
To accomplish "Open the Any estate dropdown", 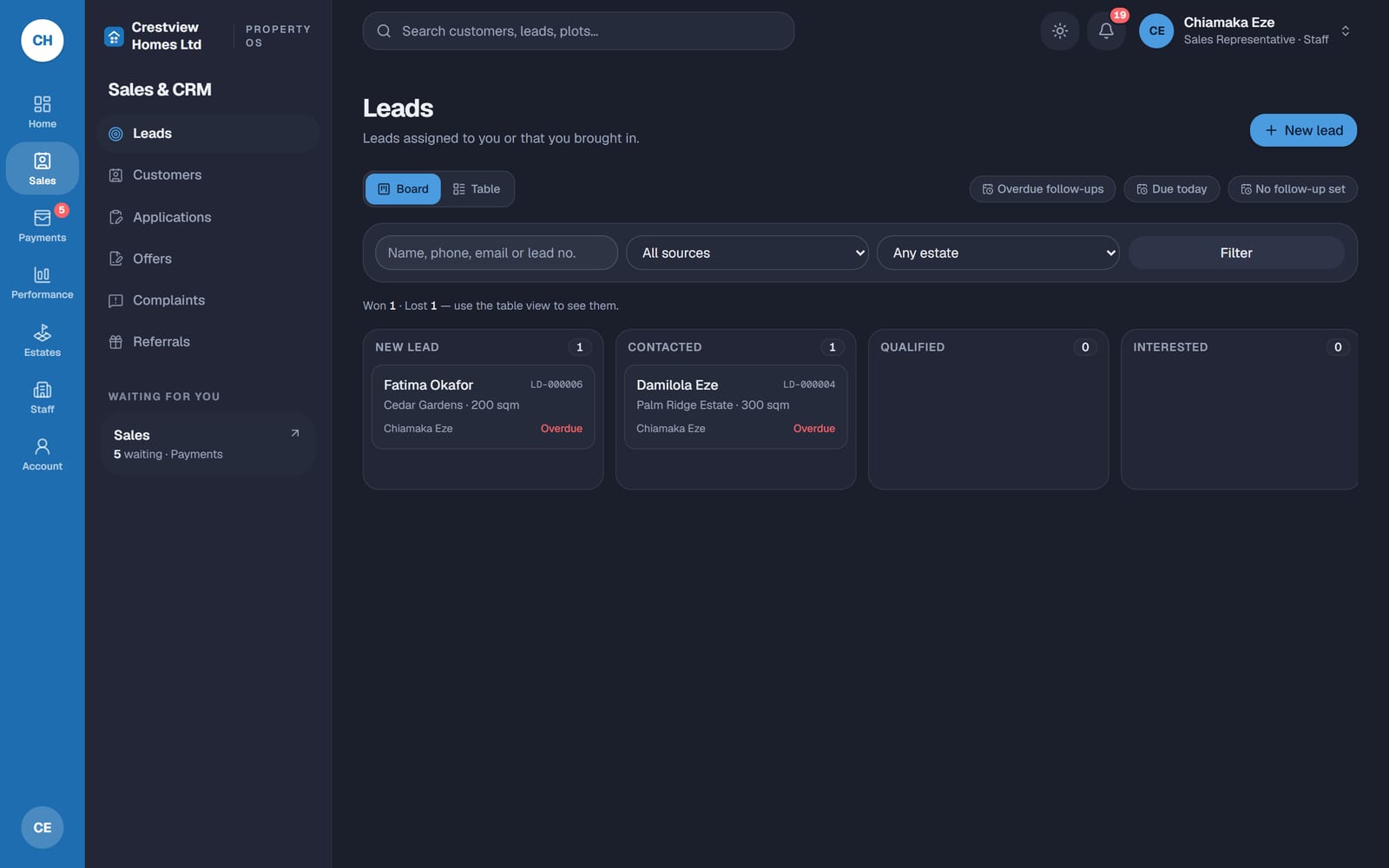I will [998, 253].
